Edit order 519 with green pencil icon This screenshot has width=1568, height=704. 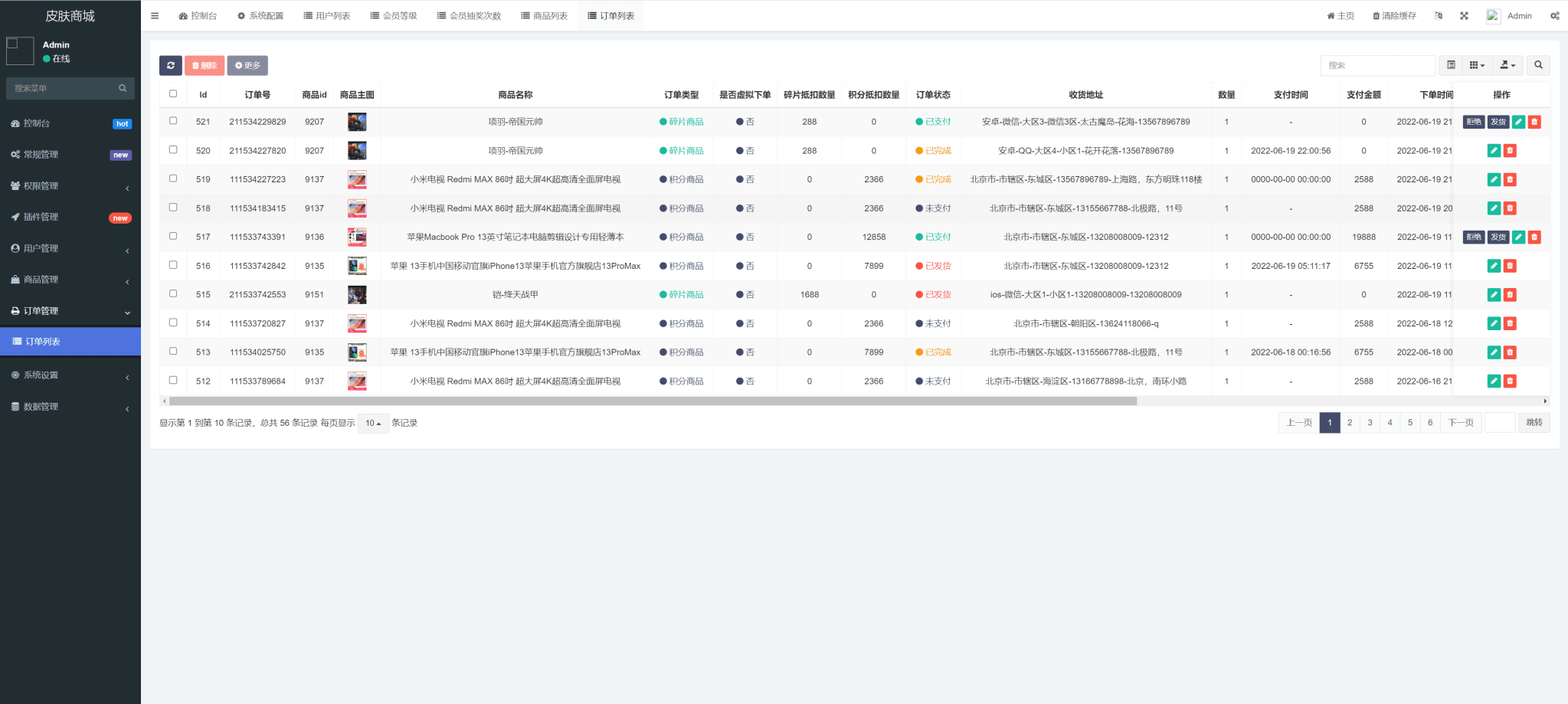pyautogui.click(x=1494, y=179)
